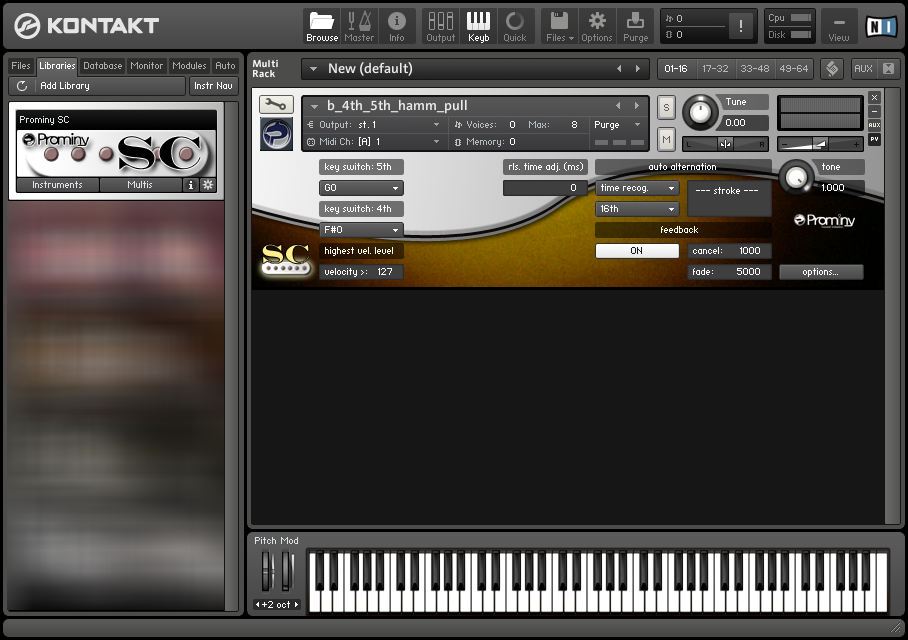Screen dimensions: 908x640
Task: Open the View size menu
Action: click(839, 26)
